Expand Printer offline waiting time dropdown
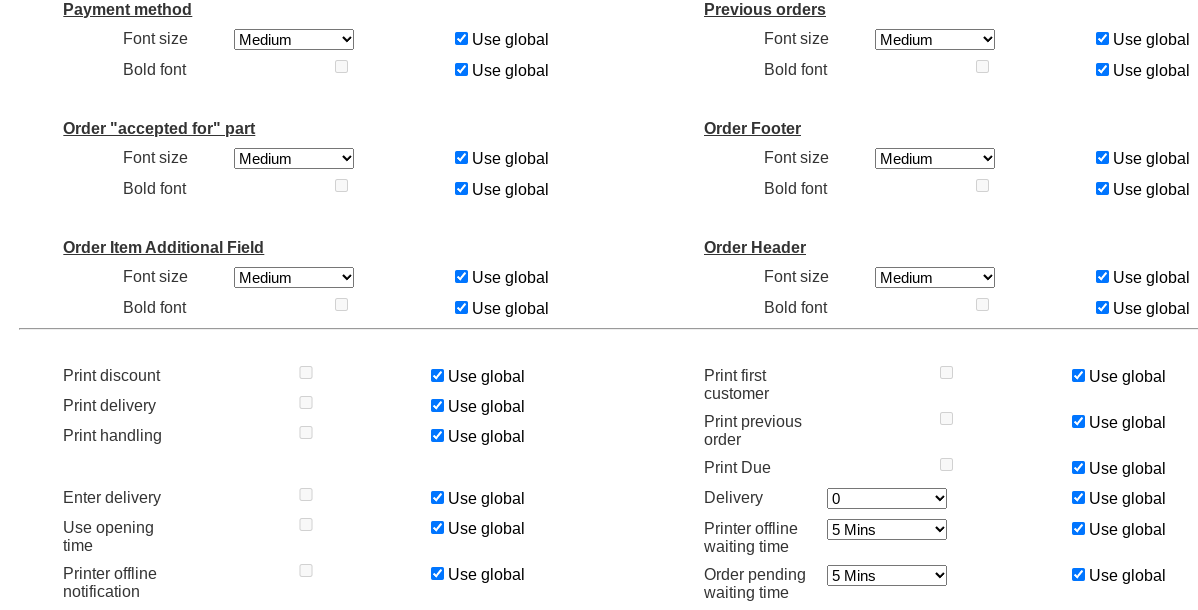The image size is (1198, 610). pyautogui.click(x=887, y=530)
